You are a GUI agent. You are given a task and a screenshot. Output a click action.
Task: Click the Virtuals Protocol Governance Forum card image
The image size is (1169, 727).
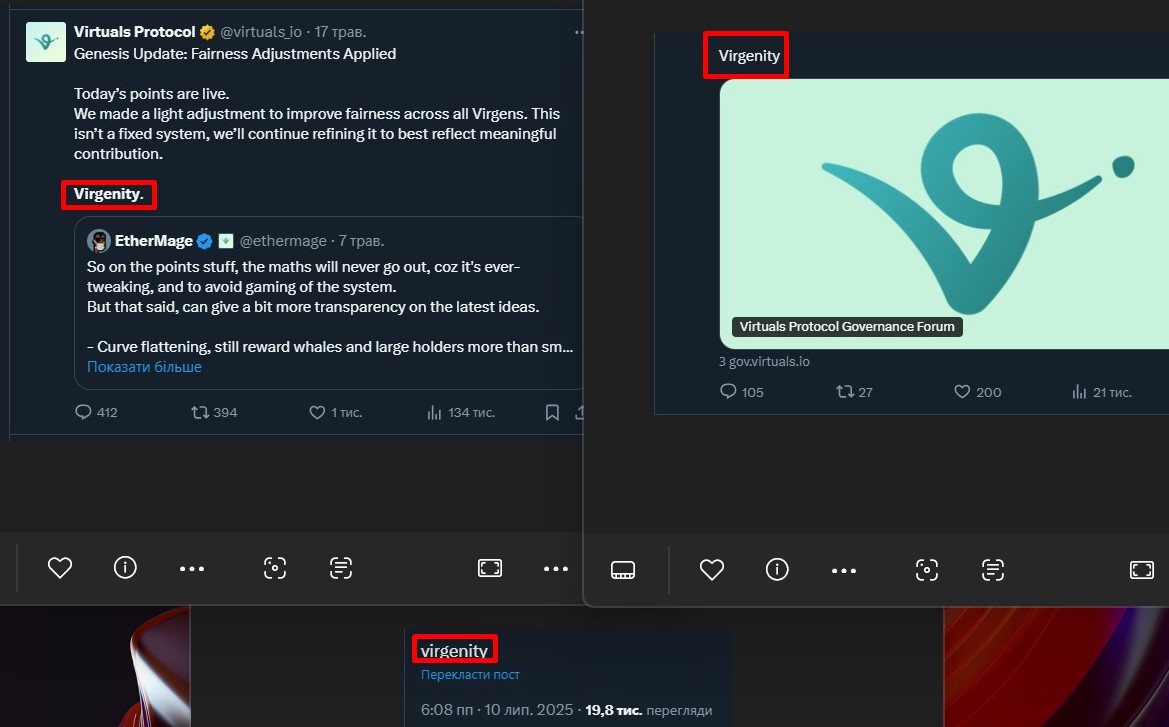point(944,214)
